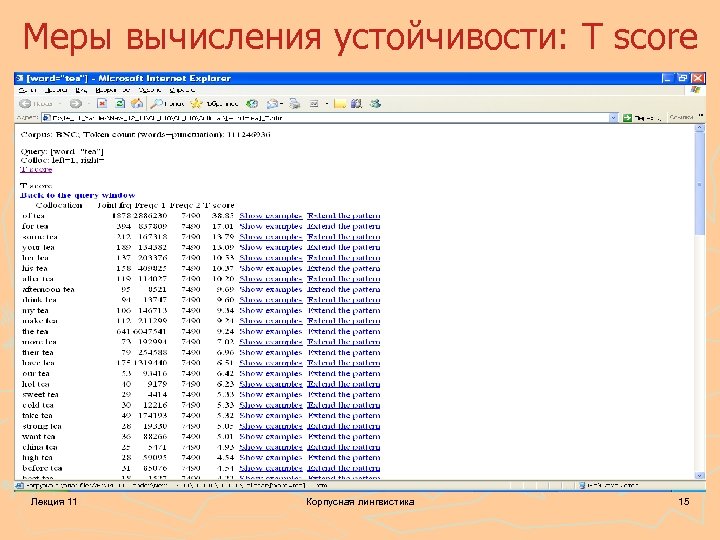Stop page loading with the red X icon
Viewport: 720px width, 540px height.
(102, 104)
